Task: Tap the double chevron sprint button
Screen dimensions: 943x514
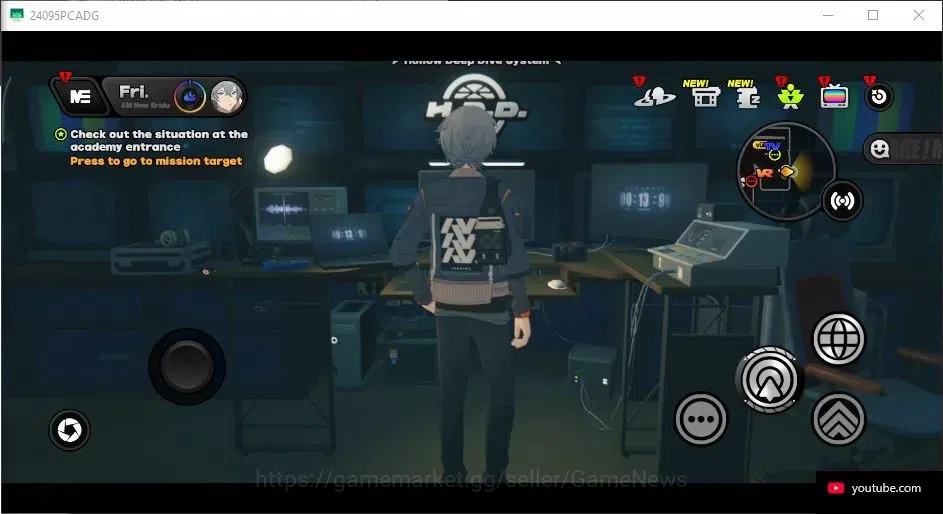Action: coord(838,419)
